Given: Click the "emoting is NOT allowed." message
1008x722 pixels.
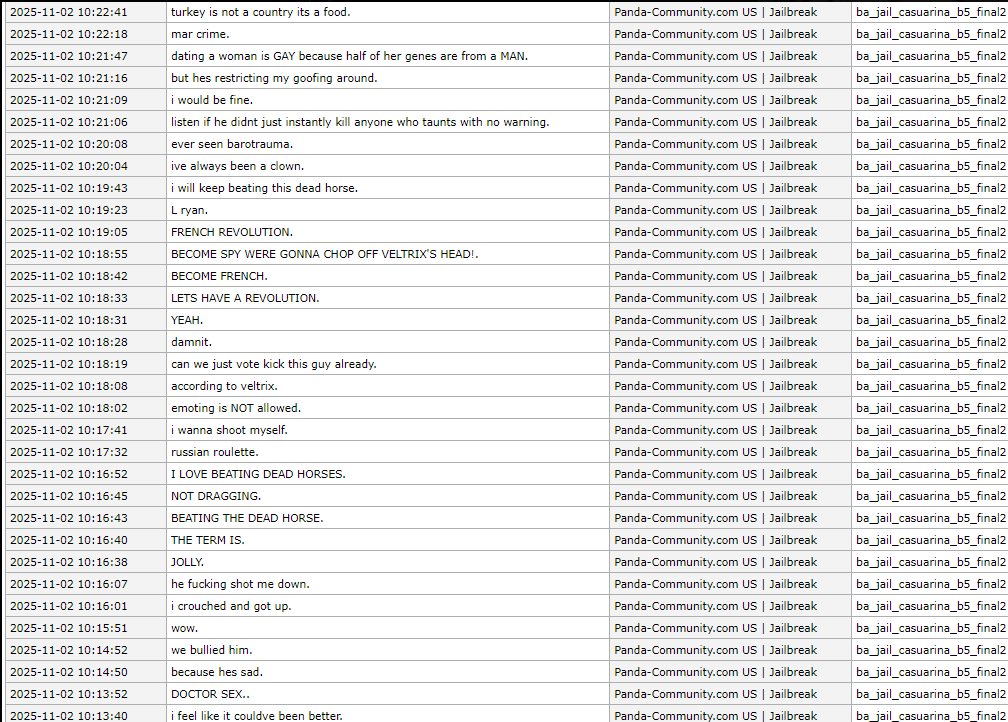Looking at the screenshot, I should pos(236,408).
